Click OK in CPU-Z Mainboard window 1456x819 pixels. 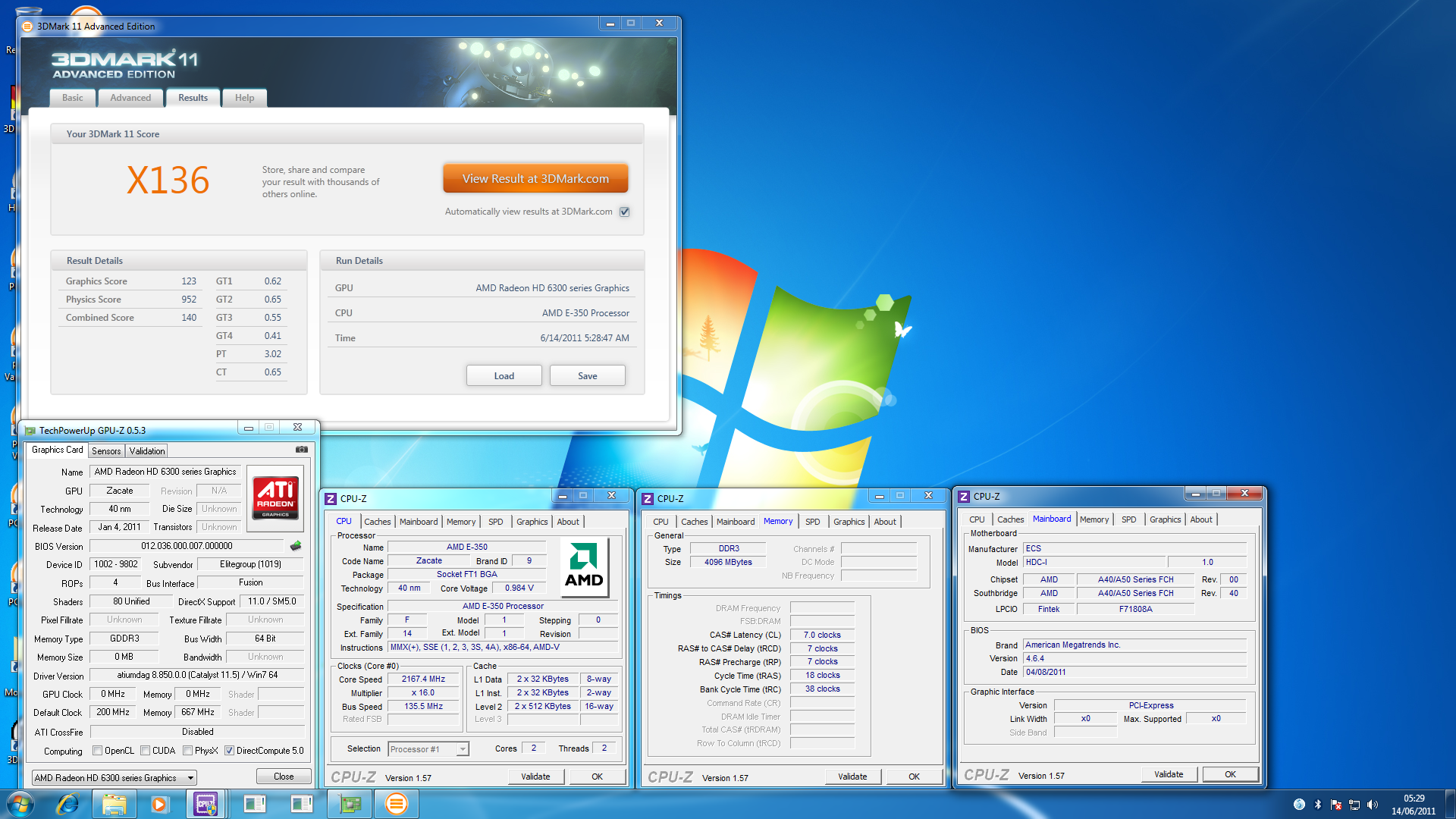coord(1230,774)
